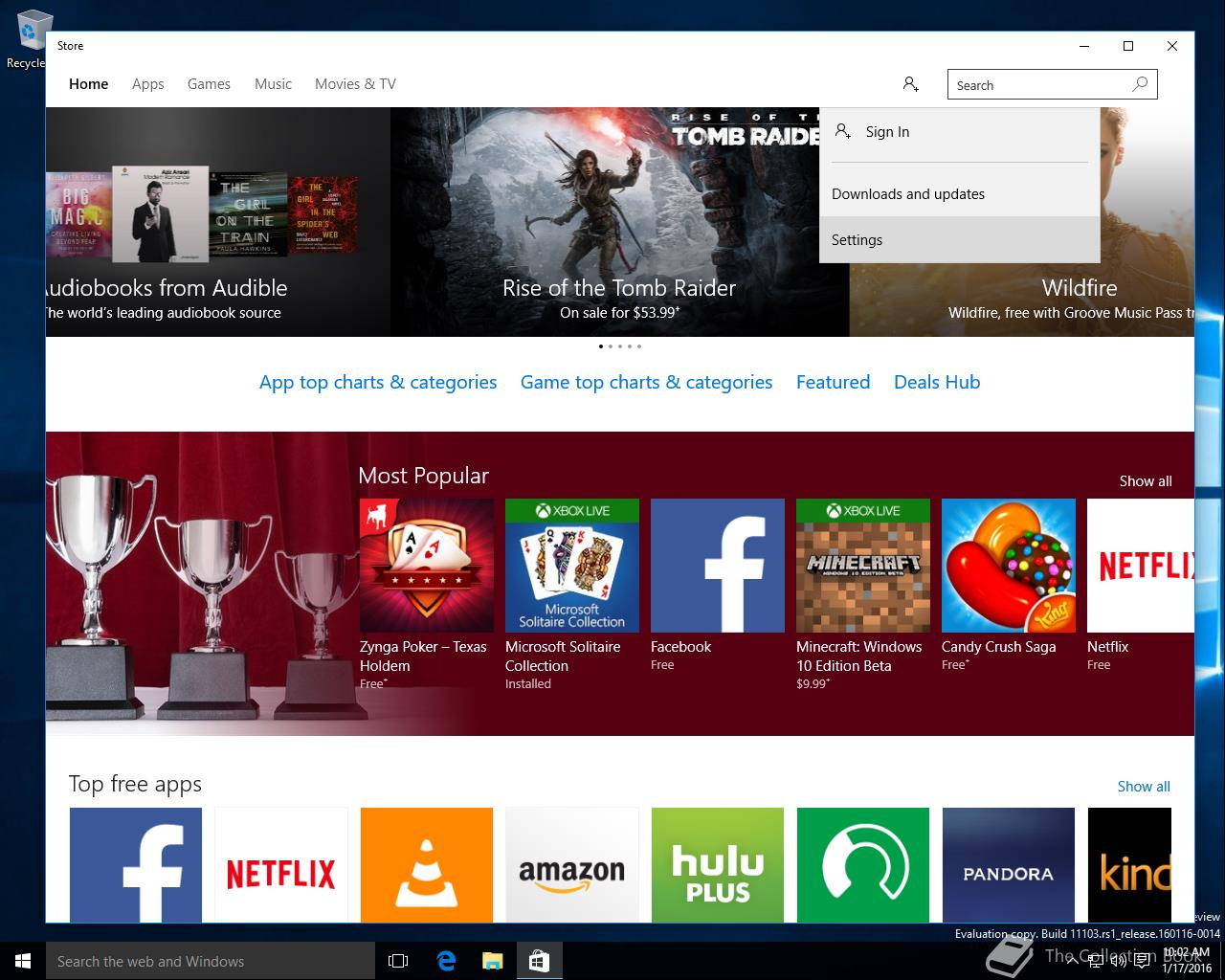This screenshot has height=980, width=1225.
Task: Click the volume icon in the system tray
Action: (1118, 960)
